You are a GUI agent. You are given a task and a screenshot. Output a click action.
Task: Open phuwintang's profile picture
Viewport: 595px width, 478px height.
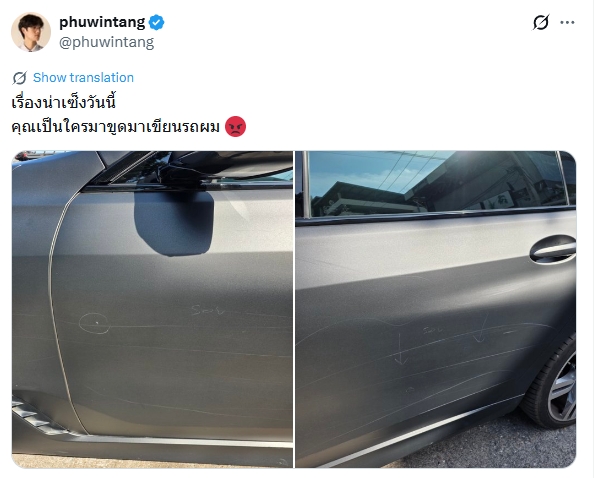coord(31,32)
